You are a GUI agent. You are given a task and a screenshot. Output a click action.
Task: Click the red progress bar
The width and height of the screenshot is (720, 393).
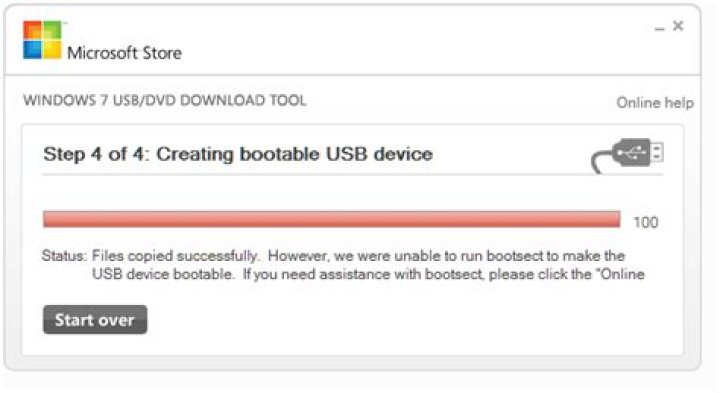click(x=332, y=219)
